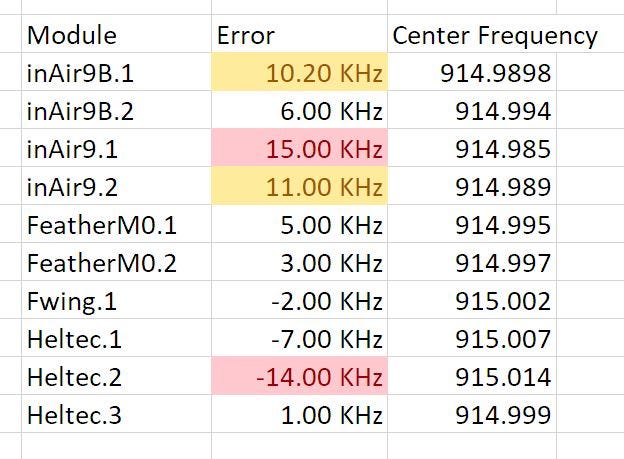This screenshot has height=459, width=624.
Task: Click the yellow 11.00 KHz cell
Action: coord(299,186)
